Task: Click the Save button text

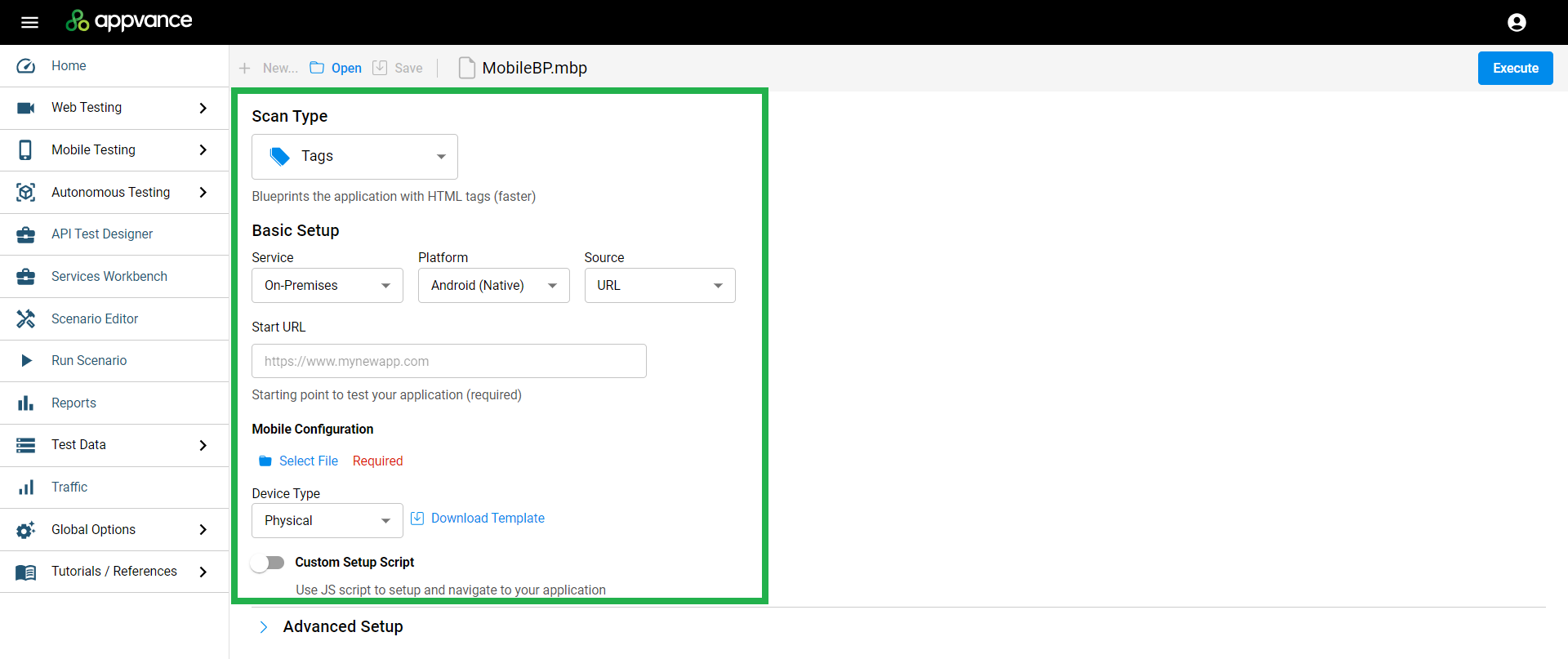Action: 408,69
